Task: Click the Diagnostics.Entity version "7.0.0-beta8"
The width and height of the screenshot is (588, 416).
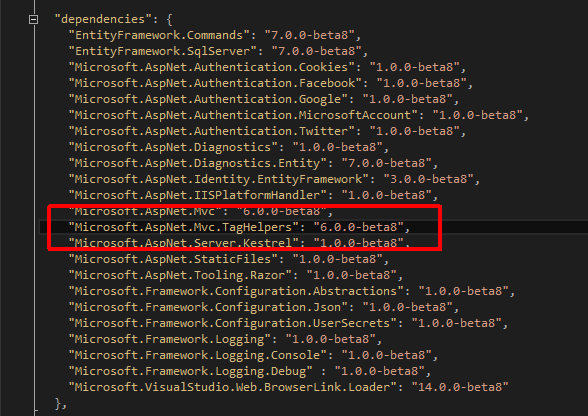Action: click(x=387, y=163)
